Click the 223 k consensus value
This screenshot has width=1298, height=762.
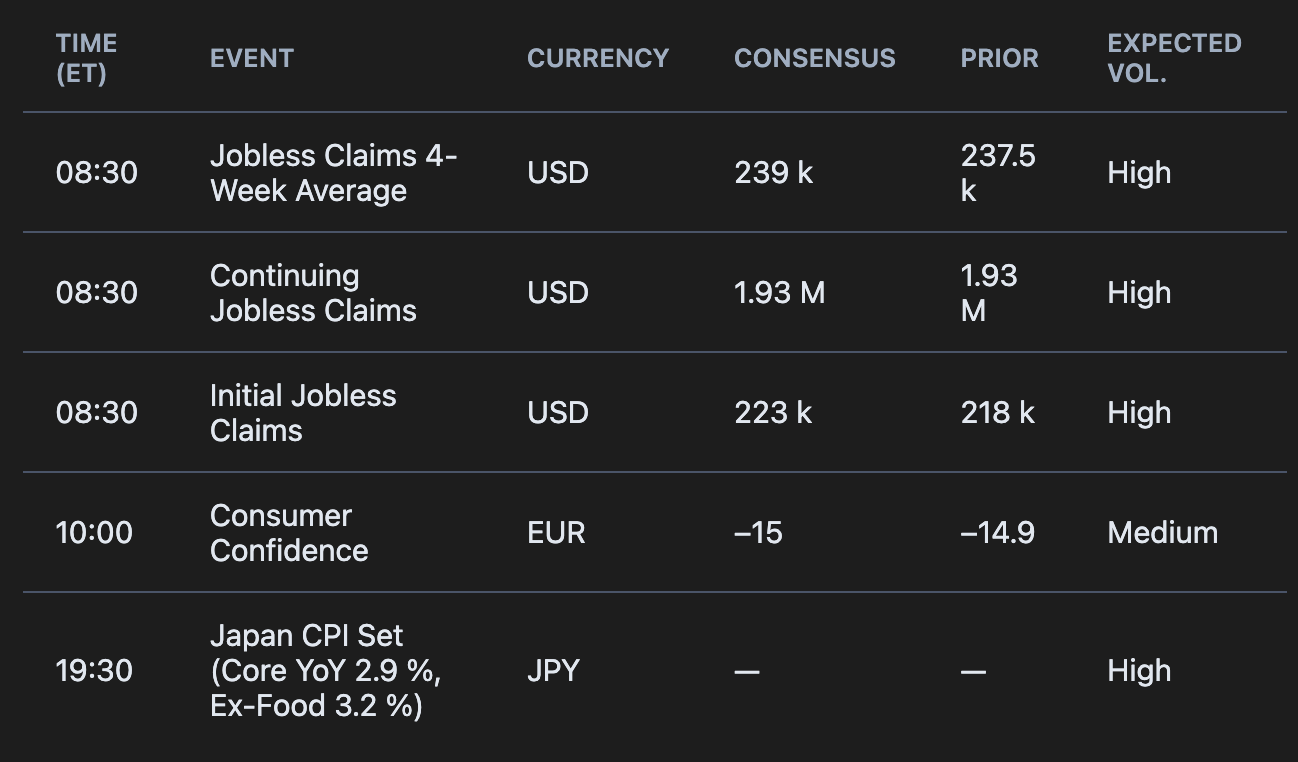(x=774, y=413)
